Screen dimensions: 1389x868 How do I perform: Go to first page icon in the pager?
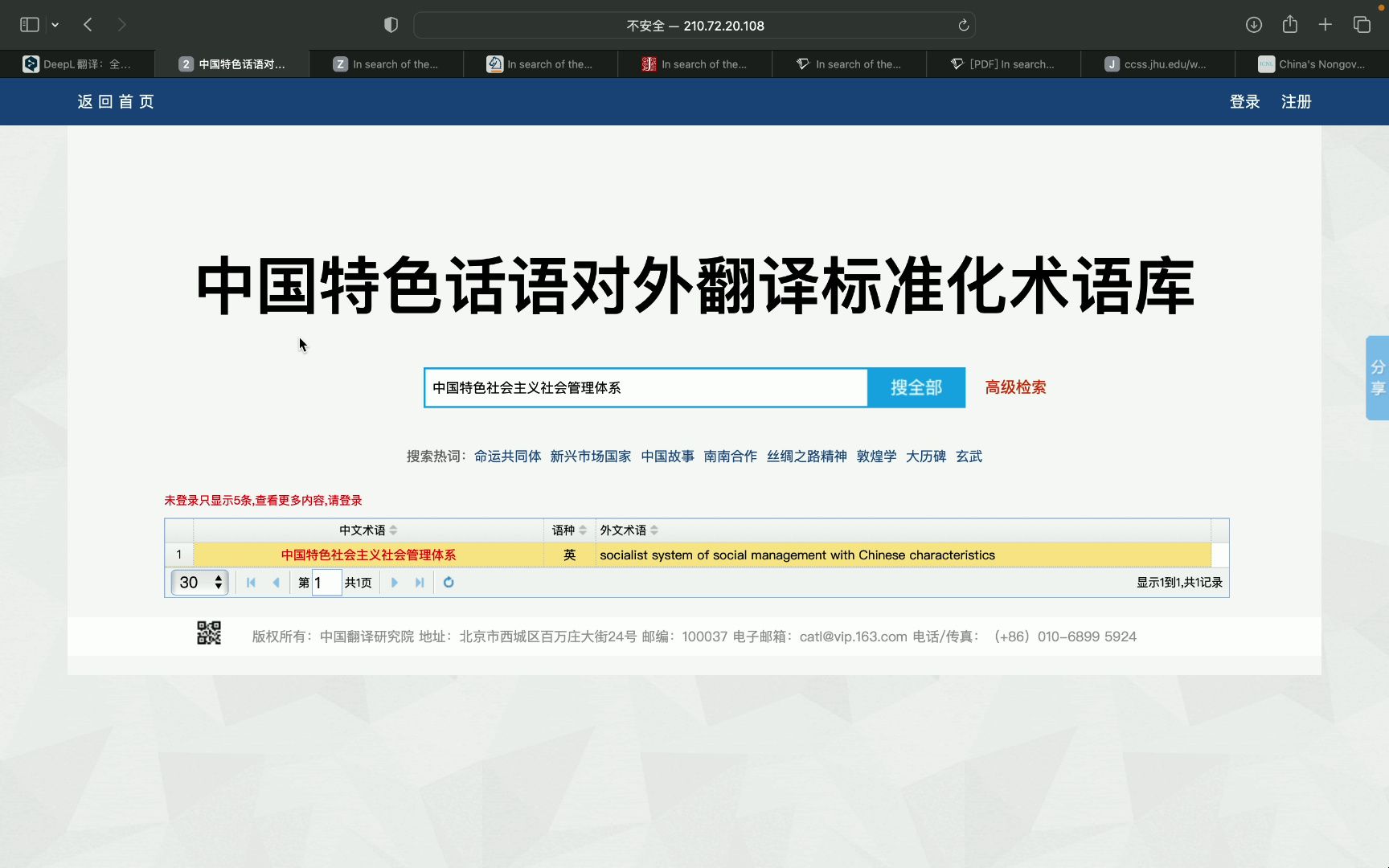click(251, 583)
